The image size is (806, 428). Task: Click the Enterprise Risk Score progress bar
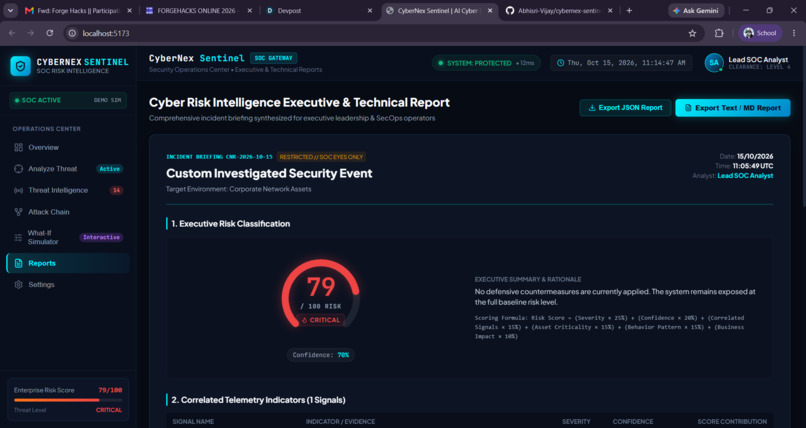(68, 400)
